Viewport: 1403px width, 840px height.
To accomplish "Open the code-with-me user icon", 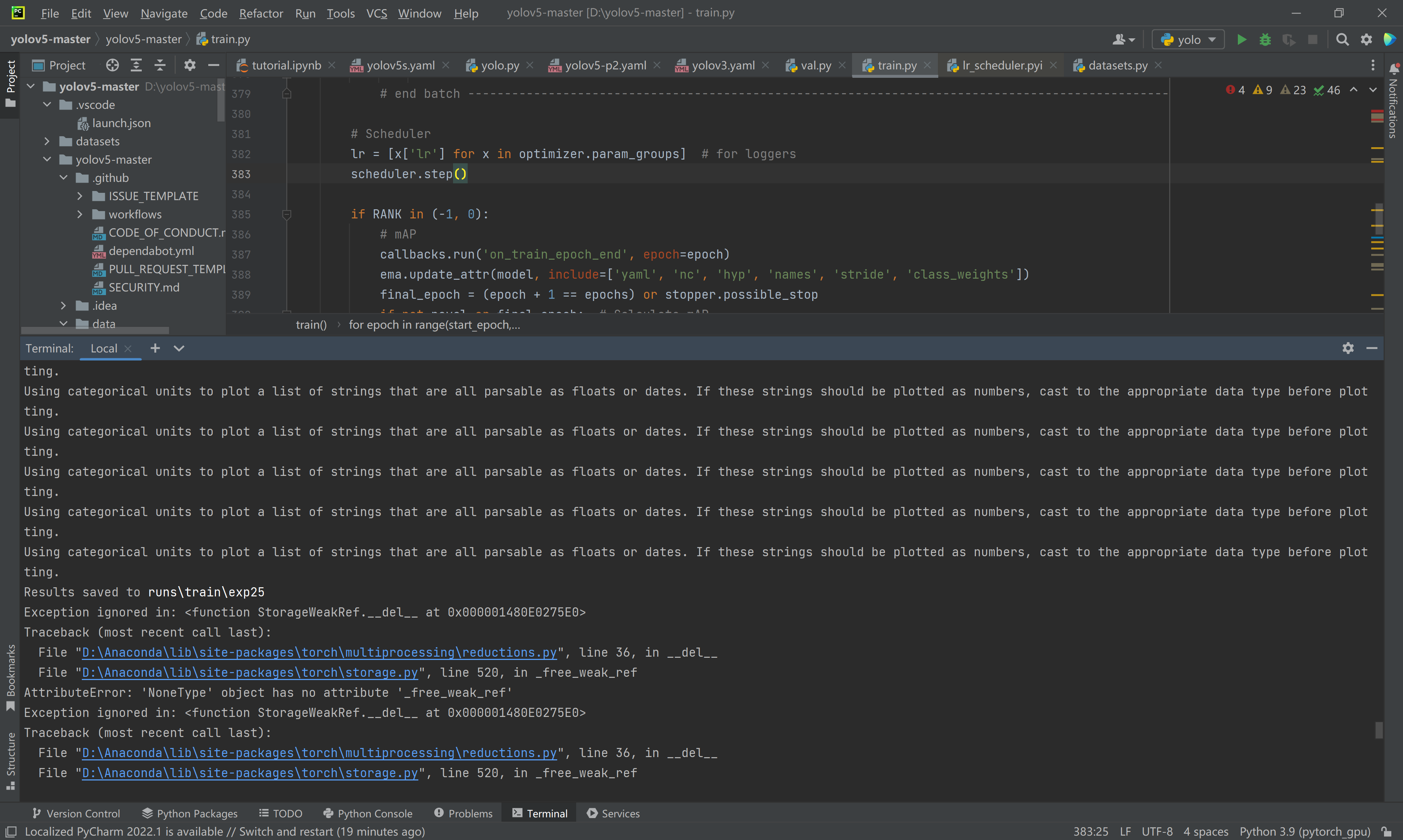I will click(x=1123, y=39).
